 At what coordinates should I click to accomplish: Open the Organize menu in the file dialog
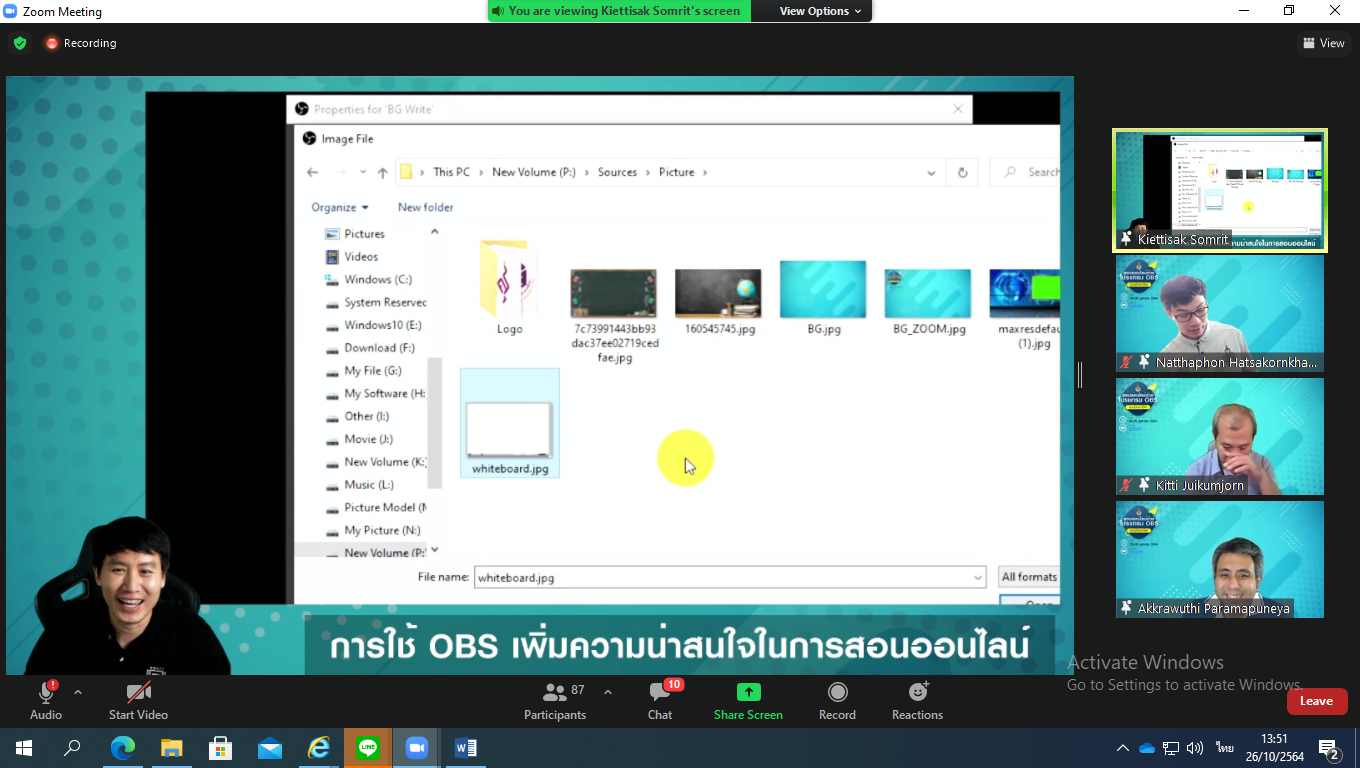[x=340, y=207]
